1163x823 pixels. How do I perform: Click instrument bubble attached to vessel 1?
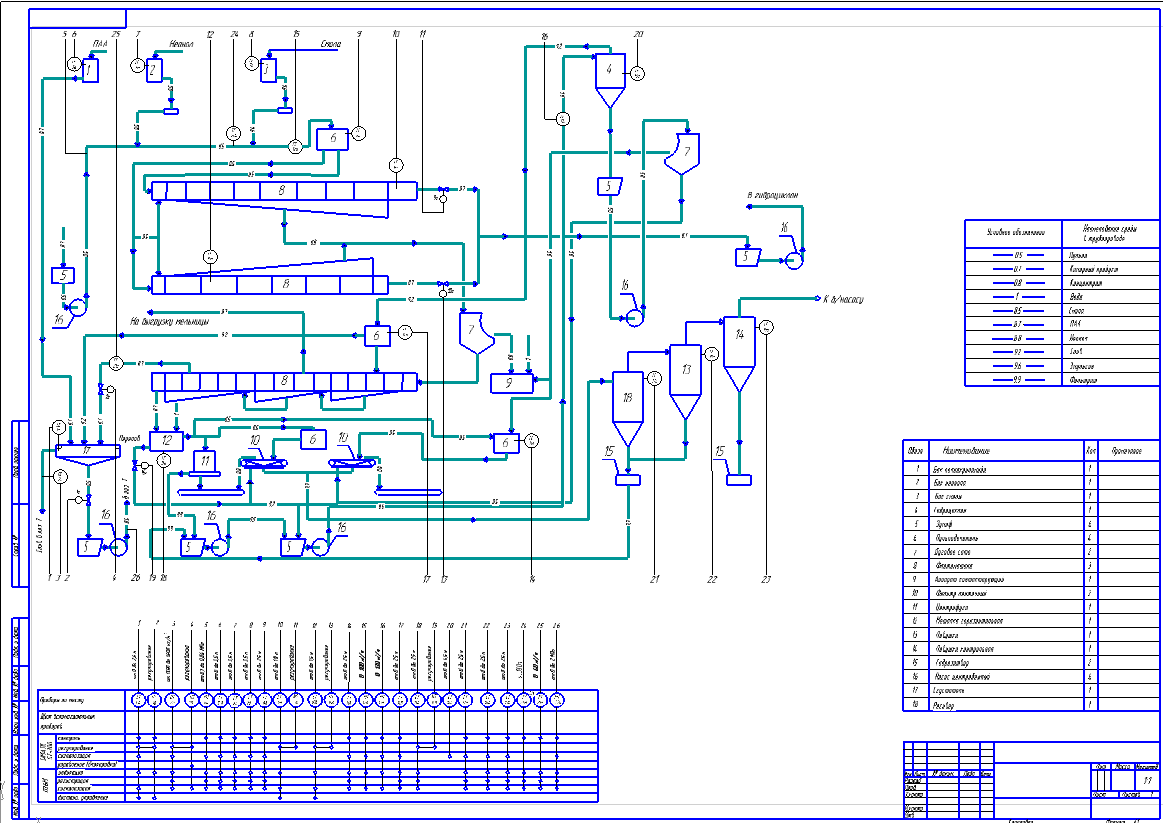click(74, 65)
